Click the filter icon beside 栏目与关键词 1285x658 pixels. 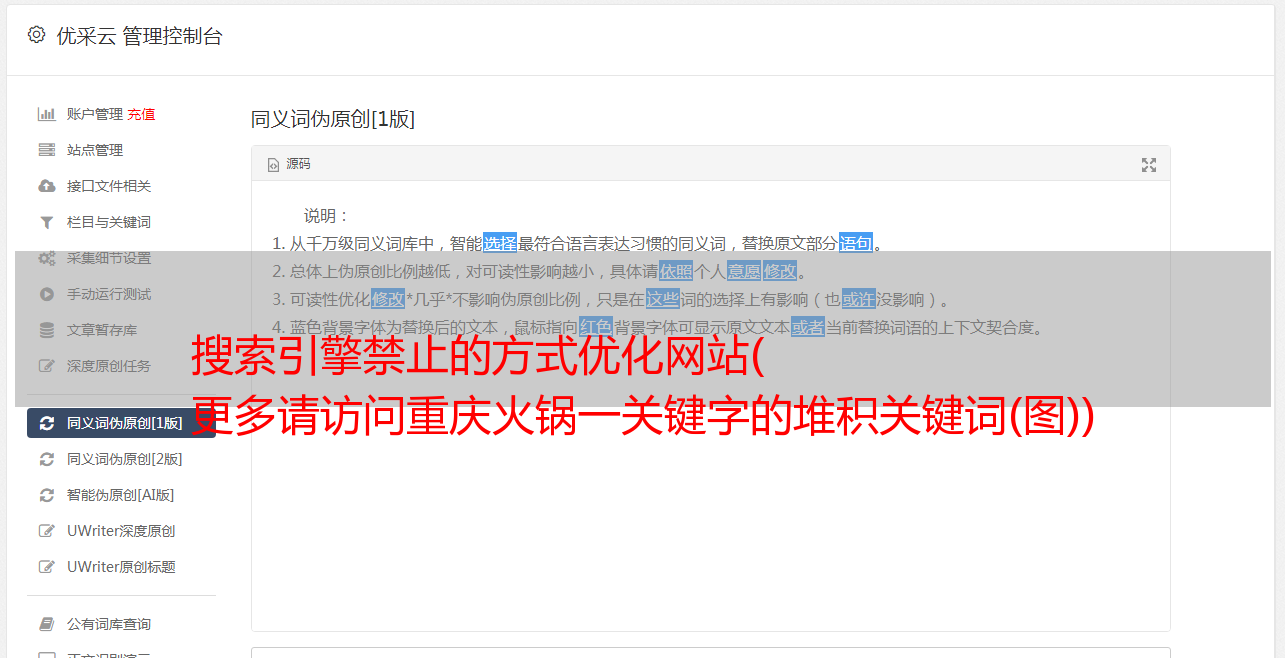click(46, 222)
